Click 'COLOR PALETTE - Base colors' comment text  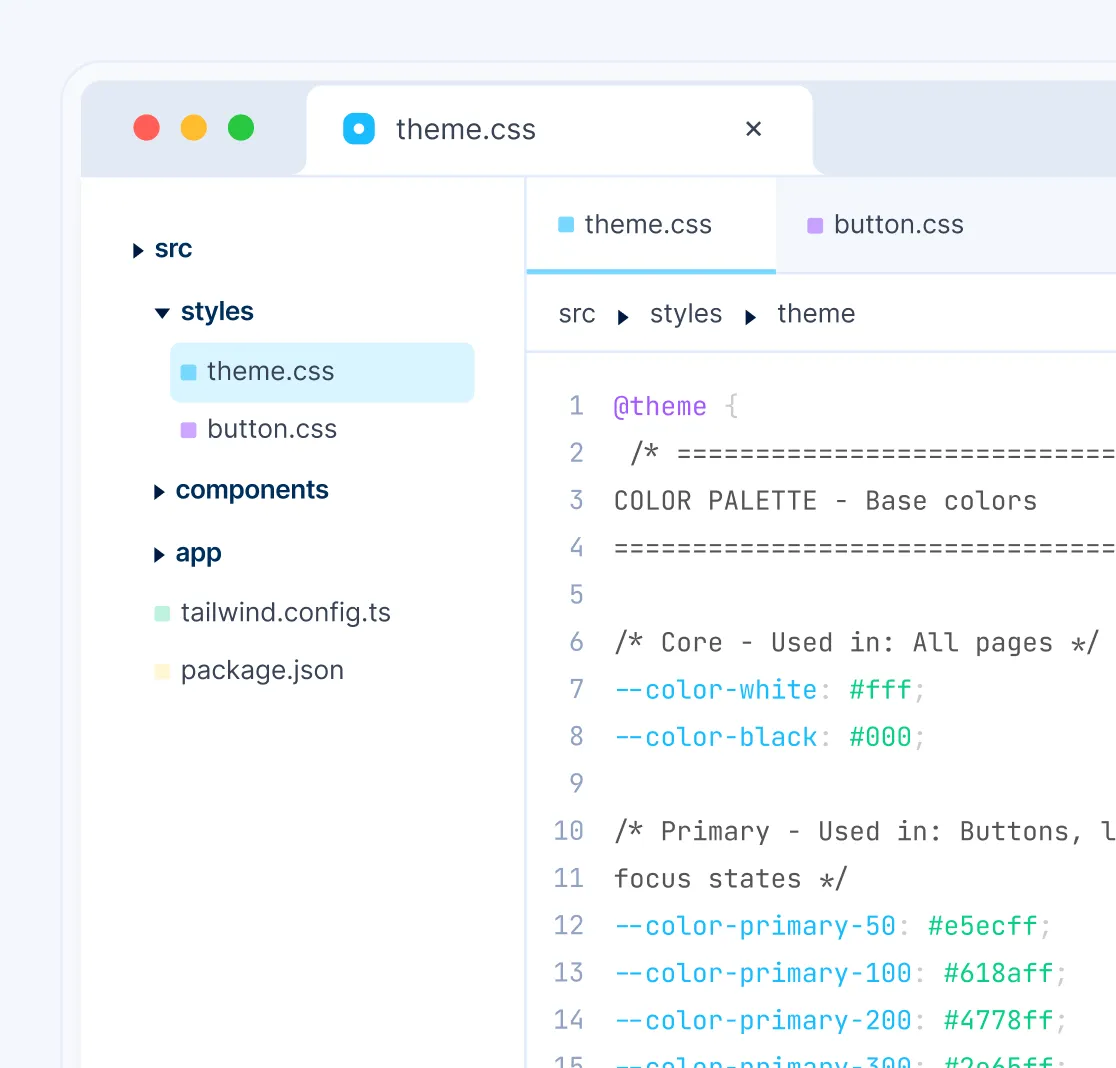(826, 501)
